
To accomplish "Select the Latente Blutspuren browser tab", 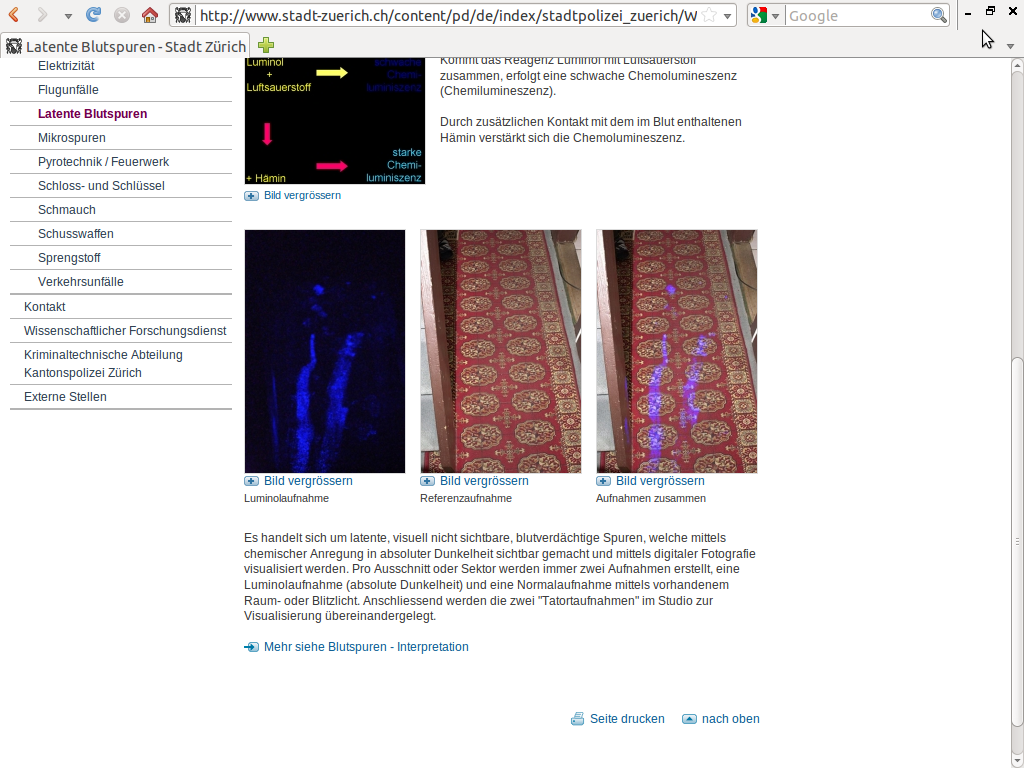I will pyautogui.click(x=125, y=46).
